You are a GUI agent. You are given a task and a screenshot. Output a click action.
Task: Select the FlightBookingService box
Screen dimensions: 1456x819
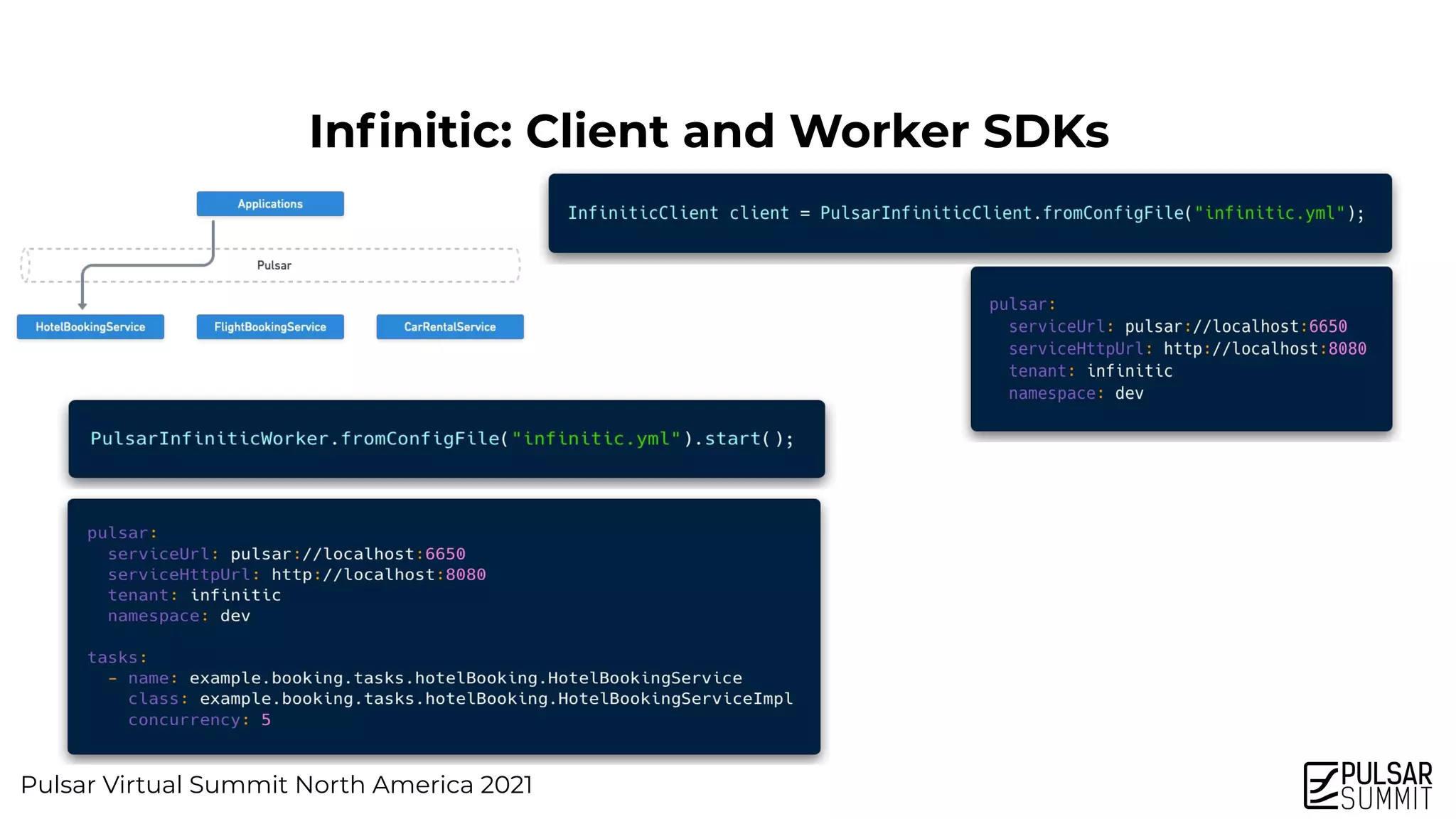270,327
